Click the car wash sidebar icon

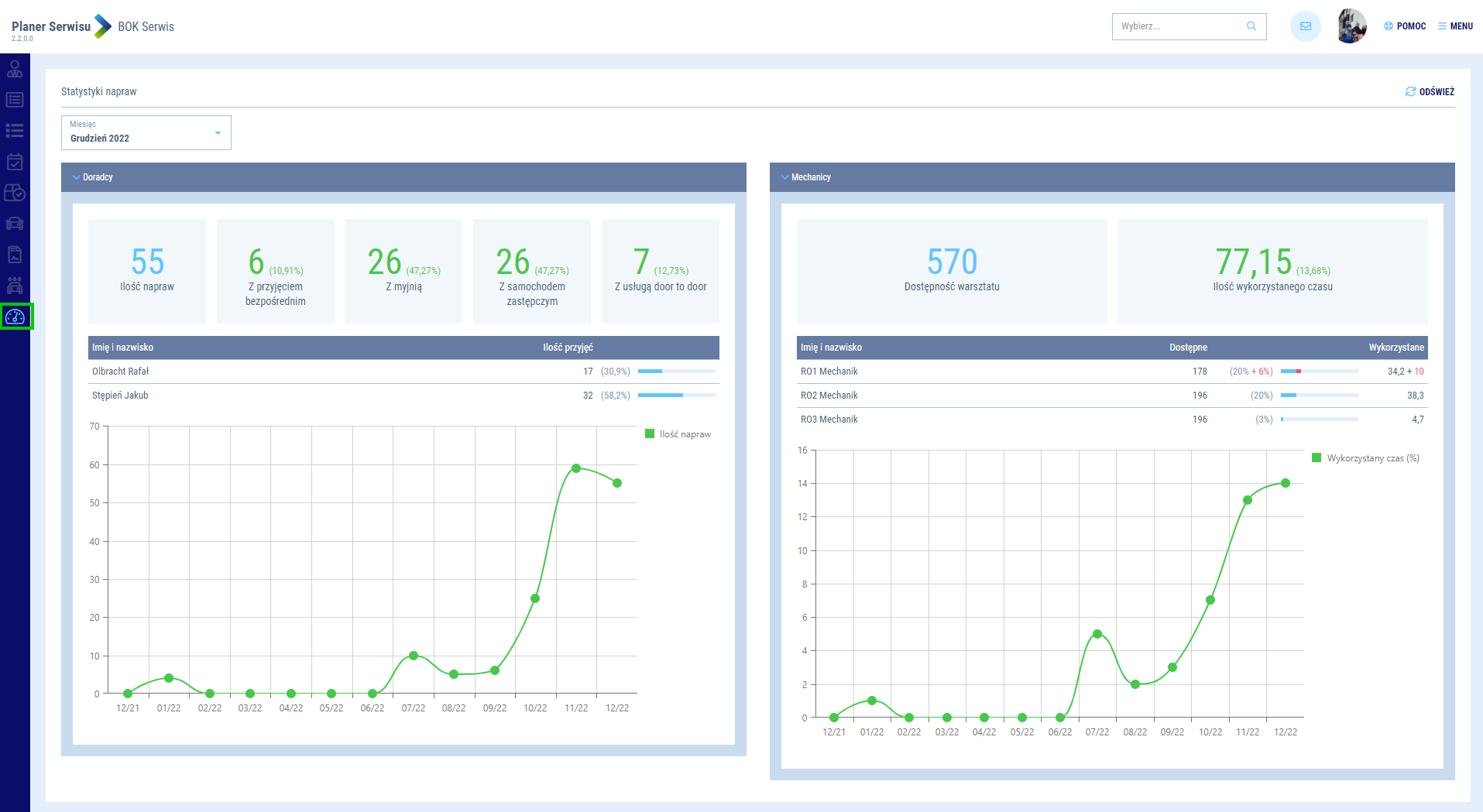[15, 286]
